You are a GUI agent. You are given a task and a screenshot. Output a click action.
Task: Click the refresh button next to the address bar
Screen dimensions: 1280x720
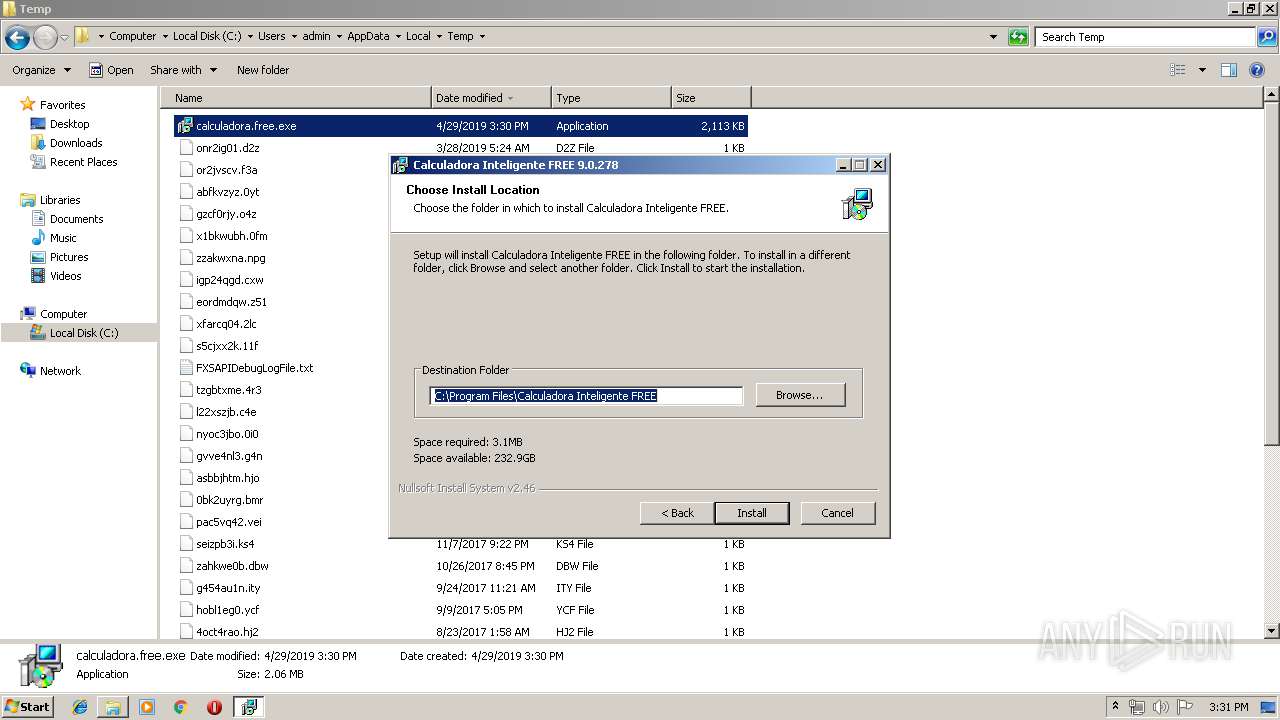(x=1018, y=37)
